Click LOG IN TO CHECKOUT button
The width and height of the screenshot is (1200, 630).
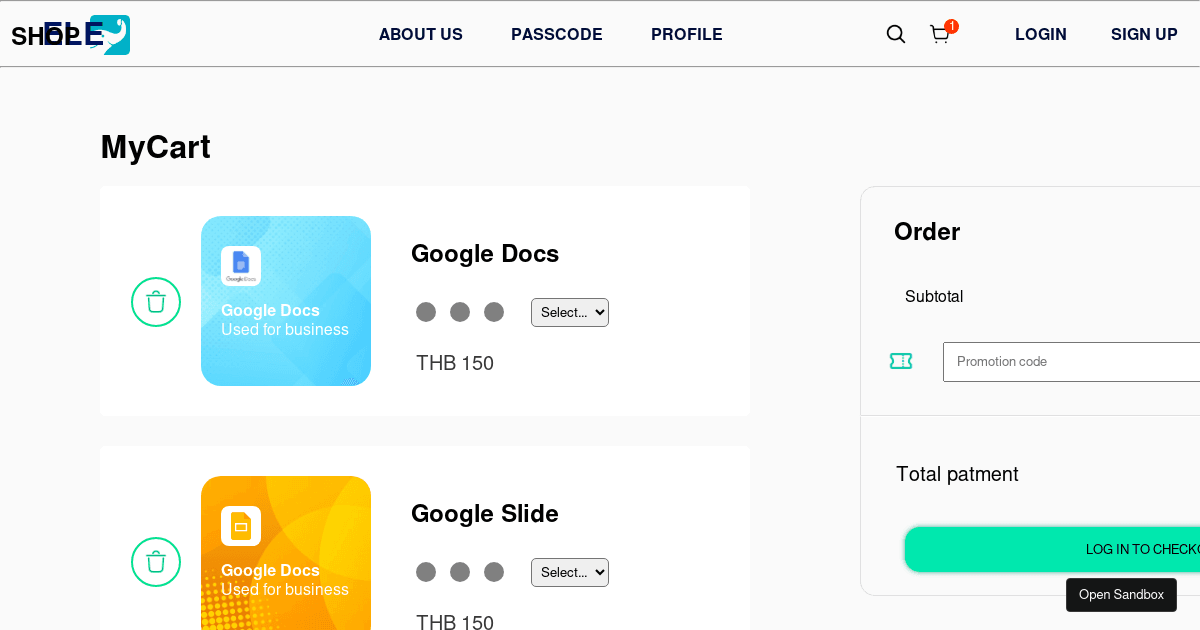pyautogui.click(x=1052, y=549)
